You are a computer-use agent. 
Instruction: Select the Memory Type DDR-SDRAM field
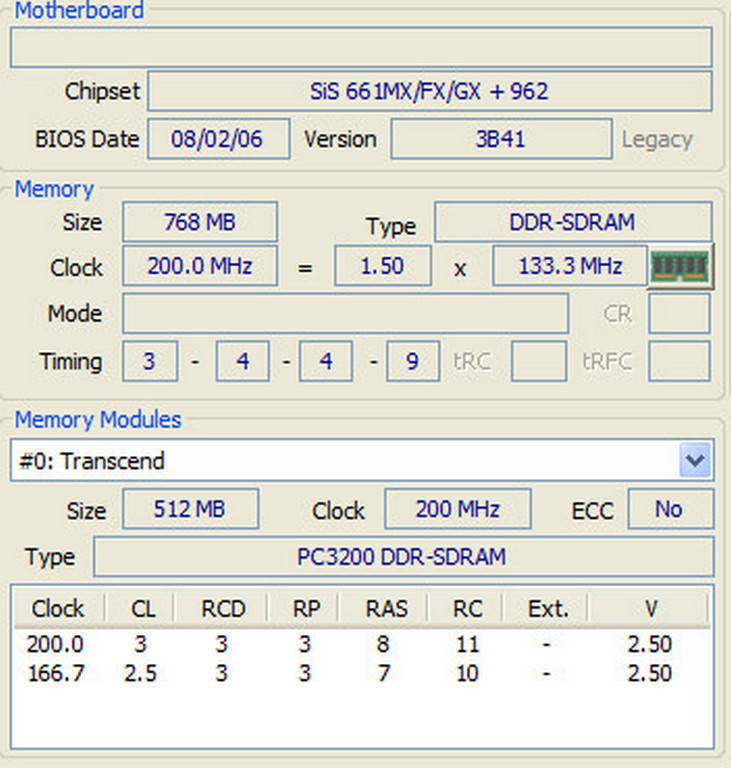pos(572,222)
